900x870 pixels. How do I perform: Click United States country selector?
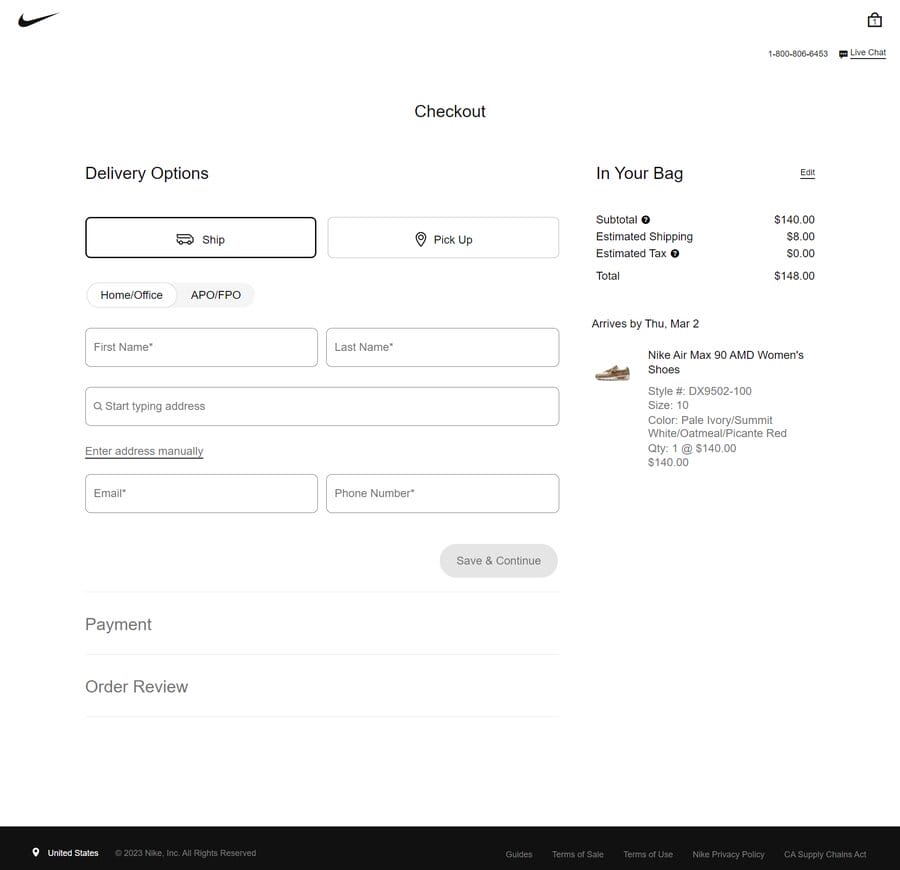[73, 853]
